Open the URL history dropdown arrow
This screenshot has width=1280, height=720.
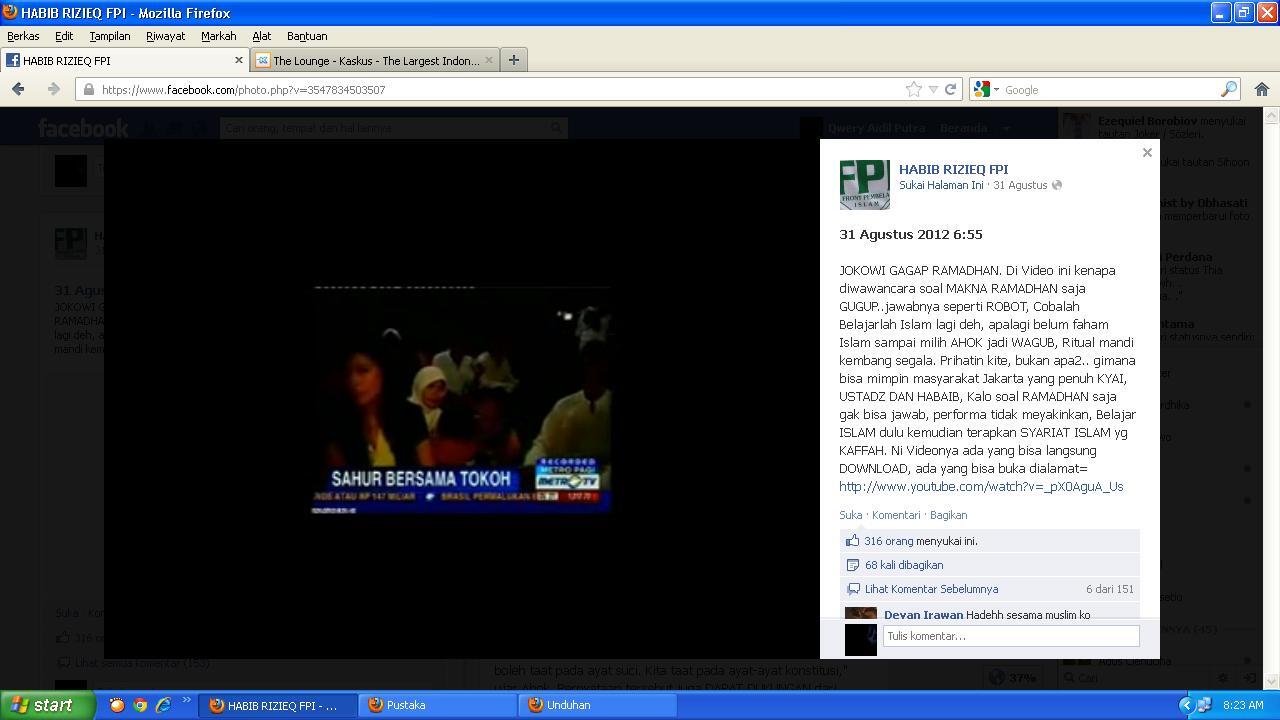point(933,89)
